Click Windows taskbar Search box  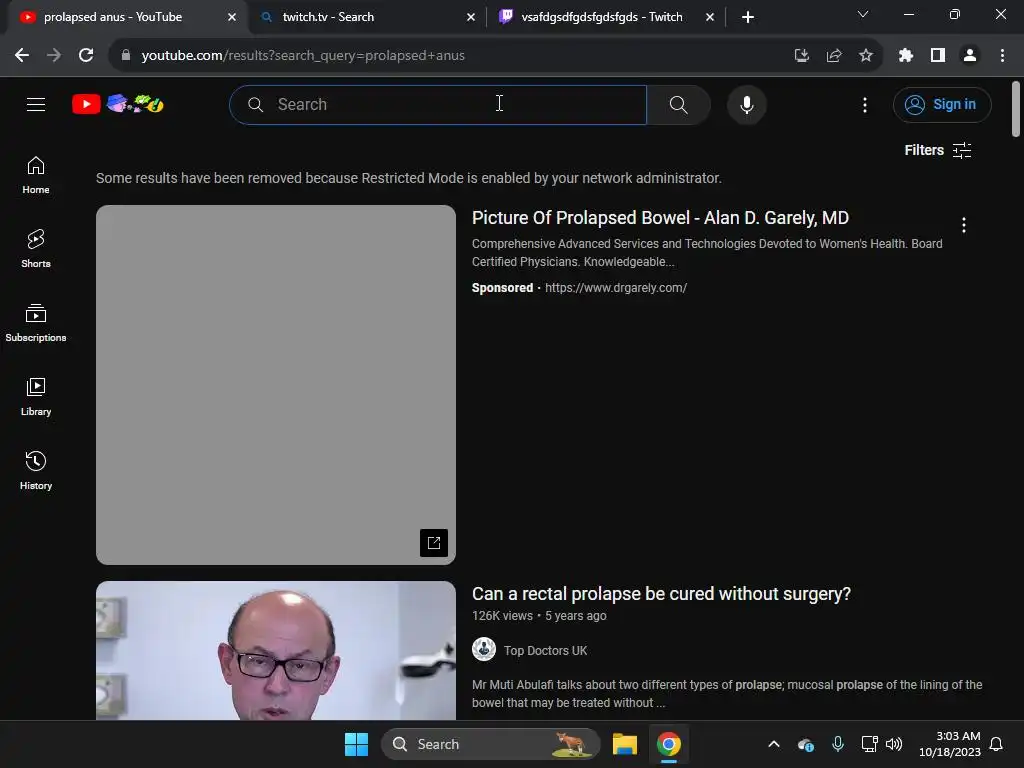pyautogui.click(x=490, y=744)
